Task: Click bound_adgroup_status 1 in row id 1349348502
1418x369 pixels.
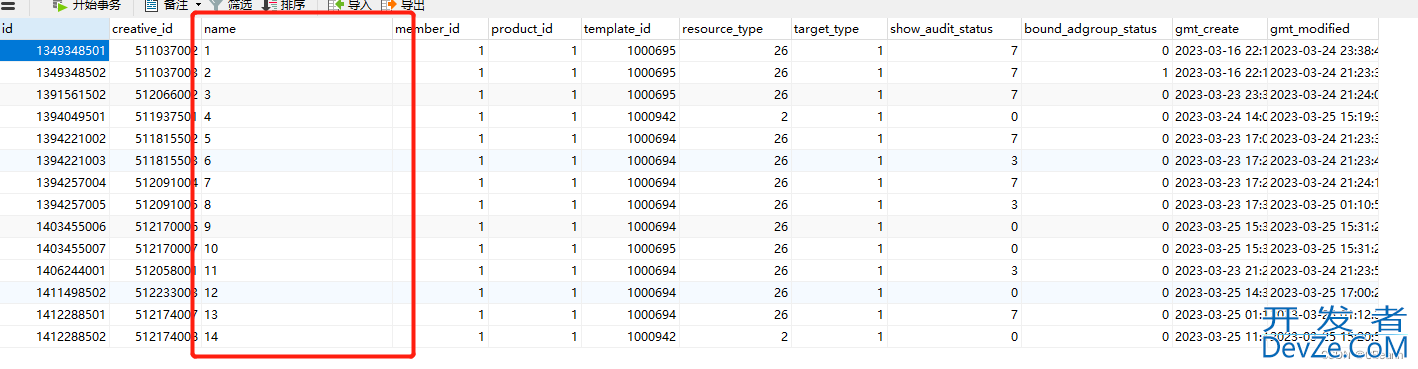Action: pyautogui.click(x=1096, y=73)
